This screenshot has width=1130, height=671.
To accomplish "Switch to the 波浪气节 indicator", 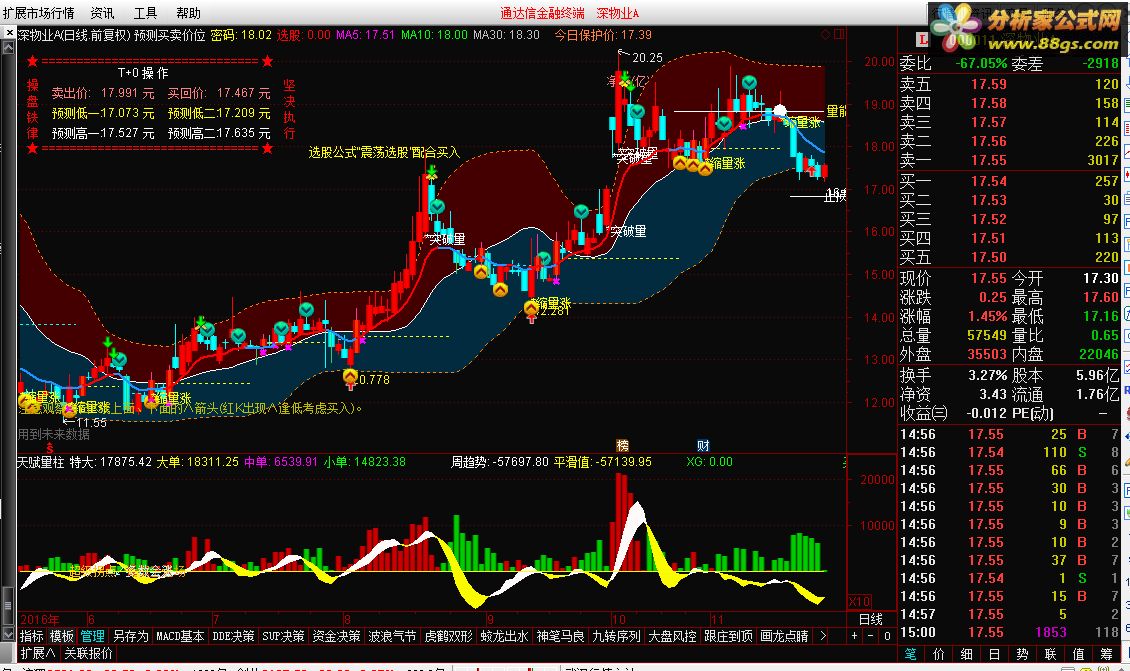I will (393, 636).
